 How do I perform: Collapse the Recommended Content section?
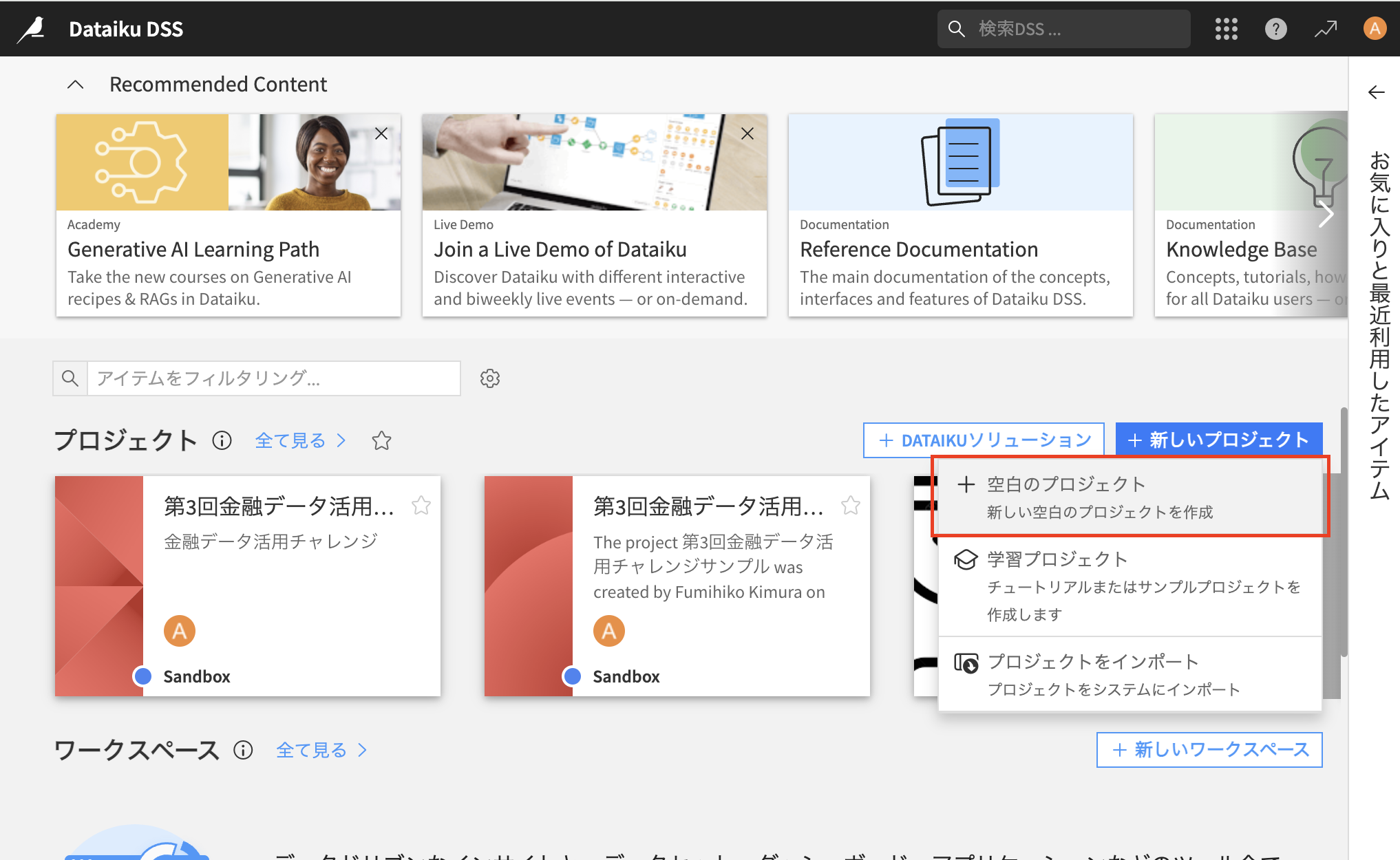click(75, 83)
